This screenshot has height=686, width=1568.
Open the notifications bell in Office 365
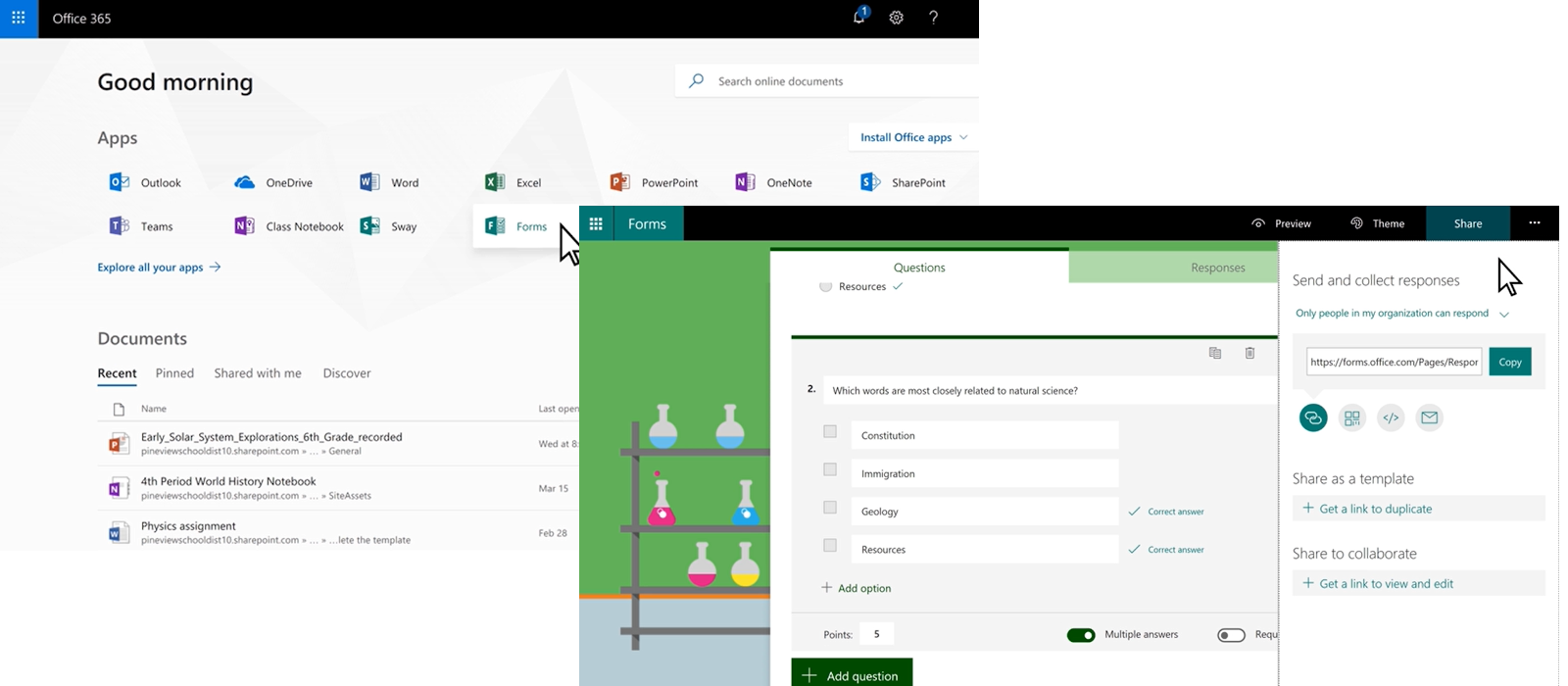[859, 17]
